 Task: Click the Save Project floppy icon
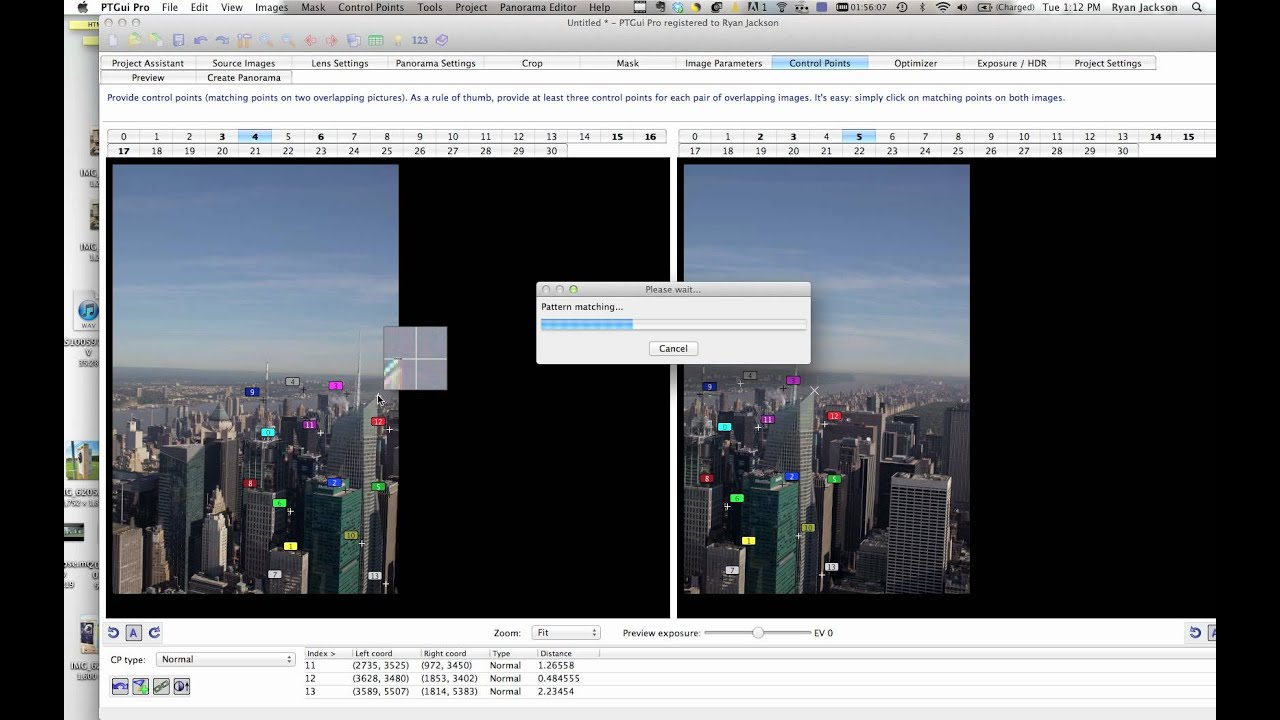point(178,40)
